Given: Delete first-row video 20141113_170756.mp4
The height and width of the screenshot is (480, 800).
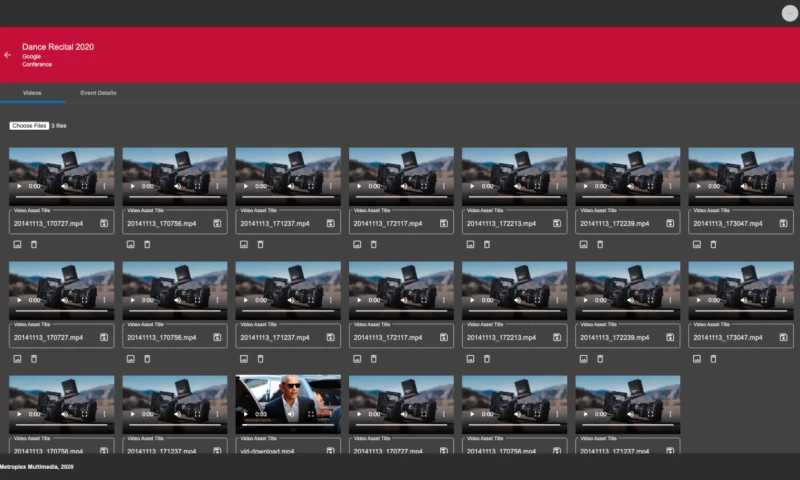Looking at the screenshot, I should (147, 244).
